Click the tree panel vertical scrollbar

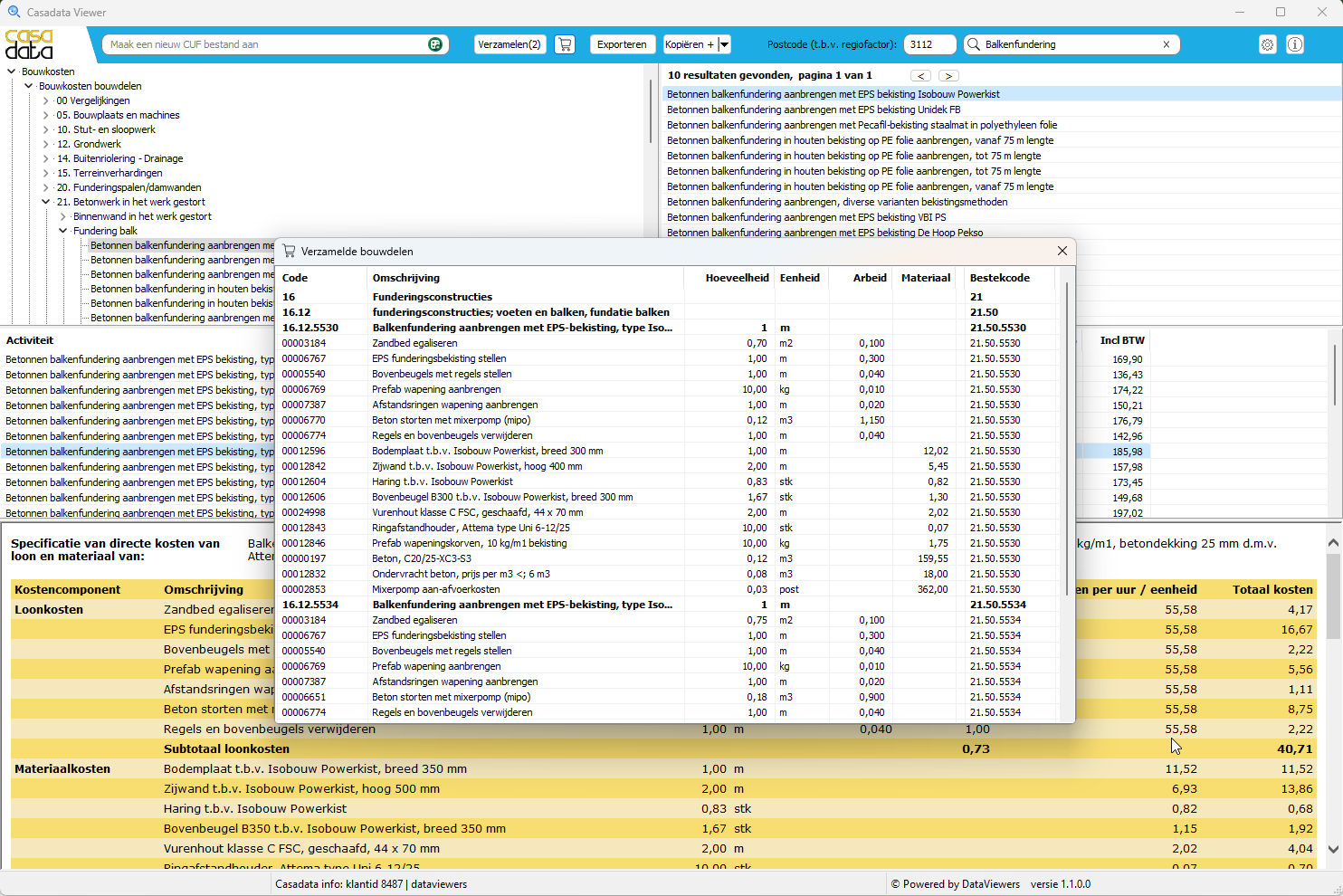pos(650,110)
